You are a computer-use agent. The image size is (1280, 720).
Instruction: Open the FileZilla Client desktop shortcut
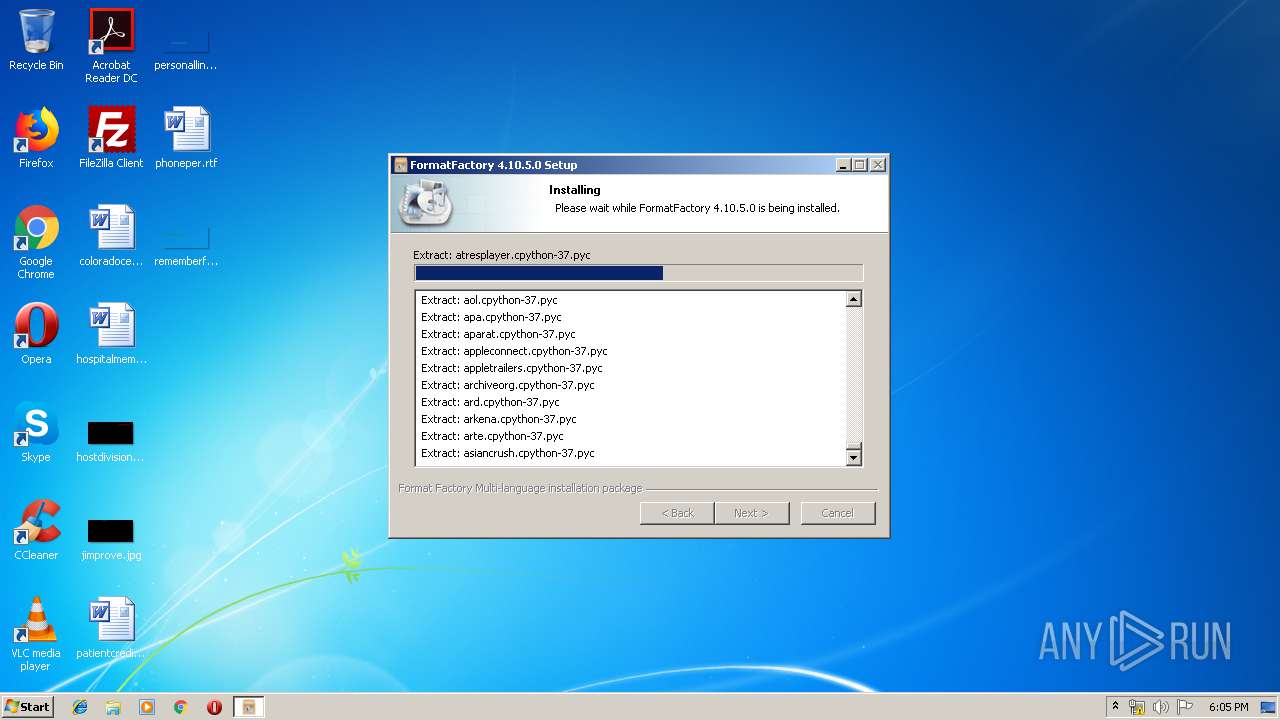pyautogui.click(x=111, y=138)
